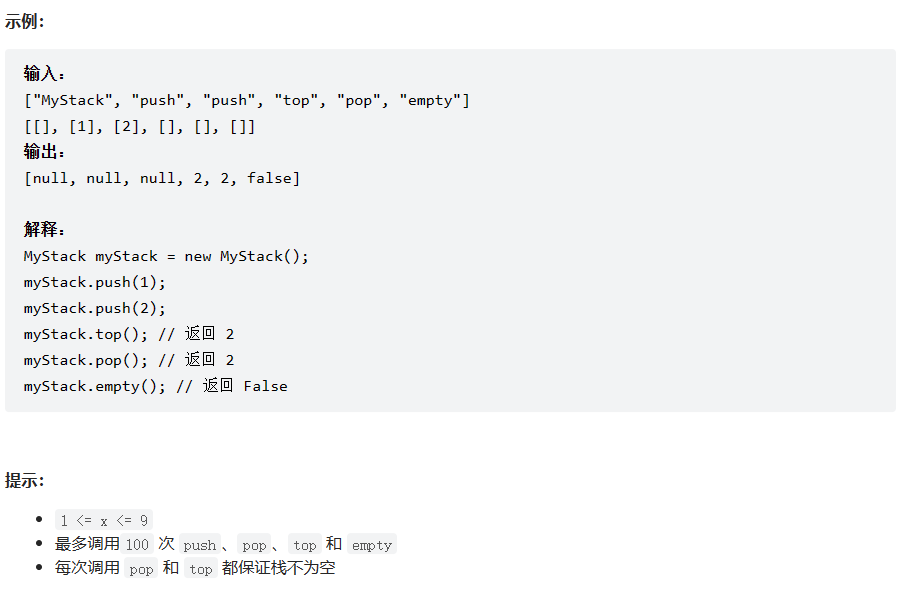Viewport: 907px width, 591px height.
Task: Click the myStack.push(1) line
Action: coord(95,282)
